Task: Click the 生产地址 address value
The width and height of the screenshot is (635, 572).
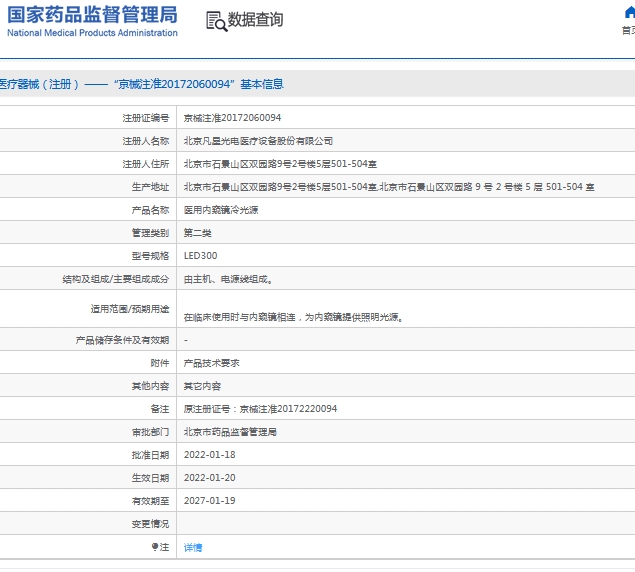Action: coord(389,187)
